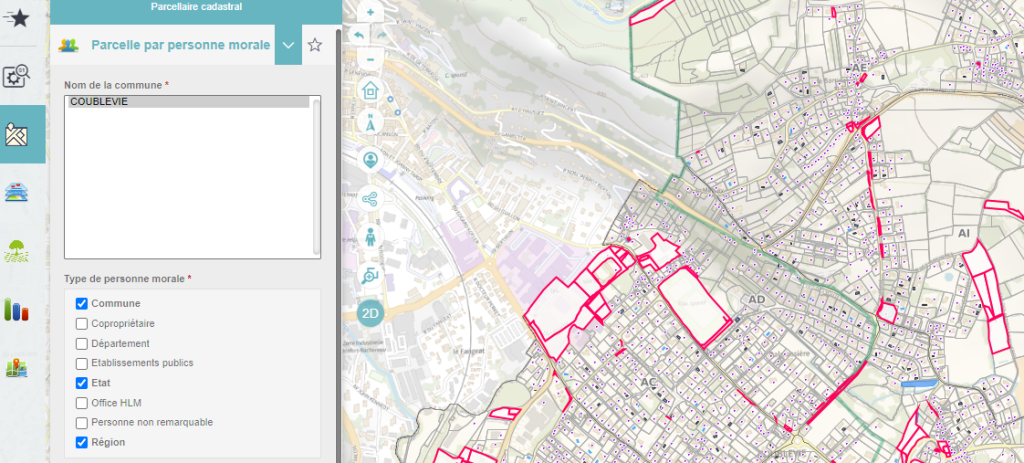Open the tree vegetation sidebar module
1024x463 pixels.
(17, 251)
